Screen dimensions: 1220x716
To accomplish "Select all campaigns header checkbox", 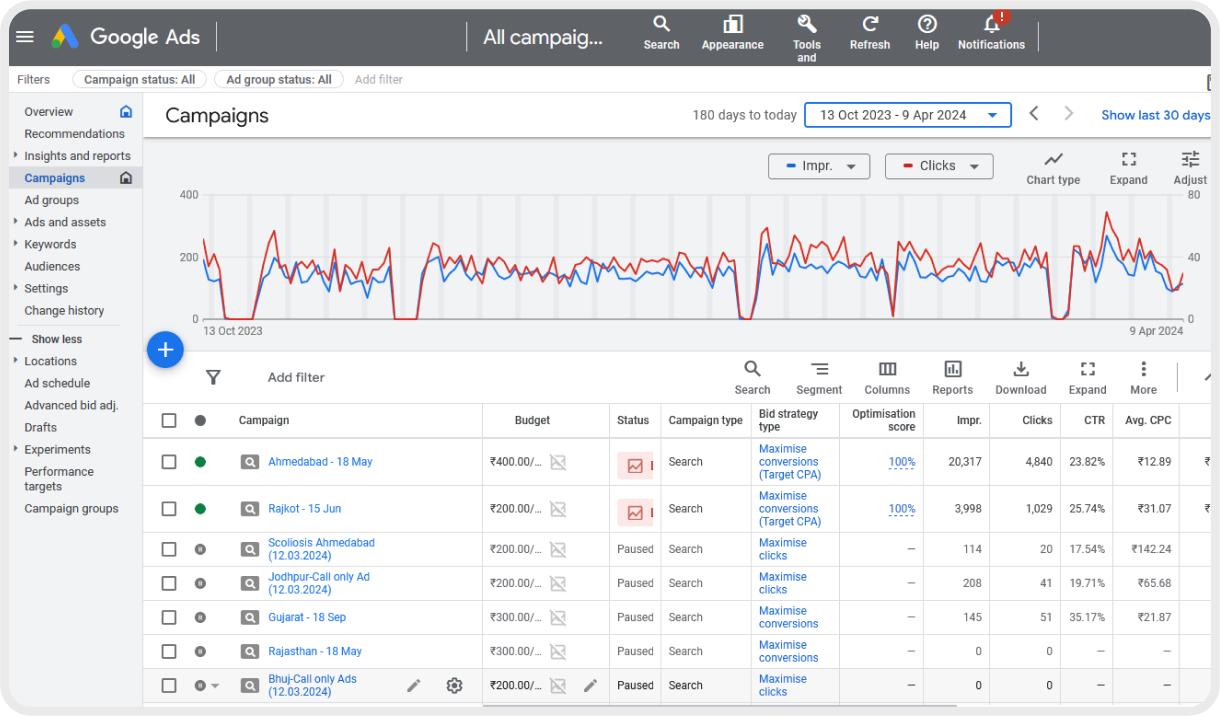I will tap(169, 420).
